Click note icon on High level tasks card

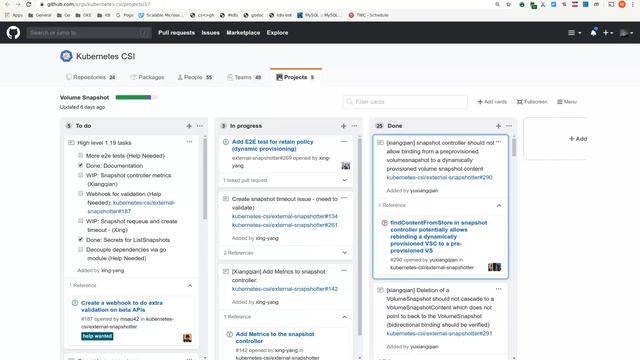(71, 143)
